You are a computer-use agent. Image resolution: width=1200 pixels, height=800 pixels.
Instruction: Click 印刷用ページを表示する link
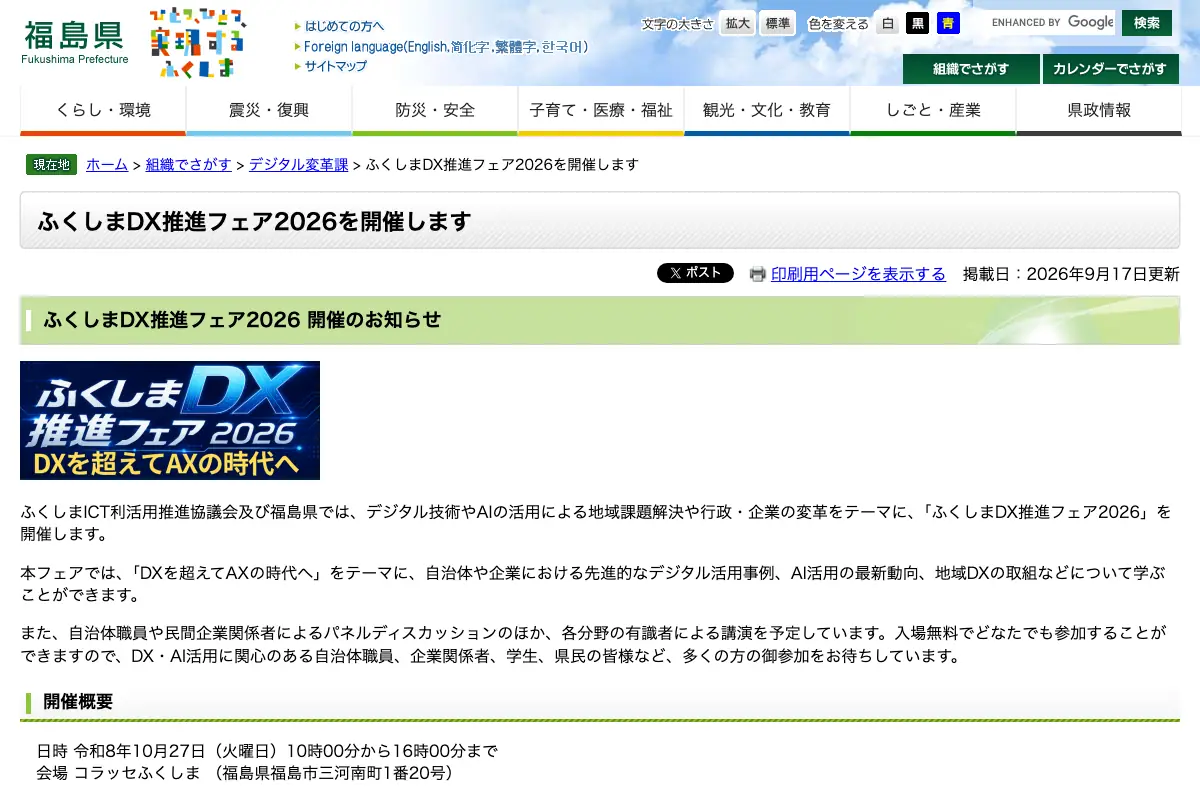click(x=858, y=274)
